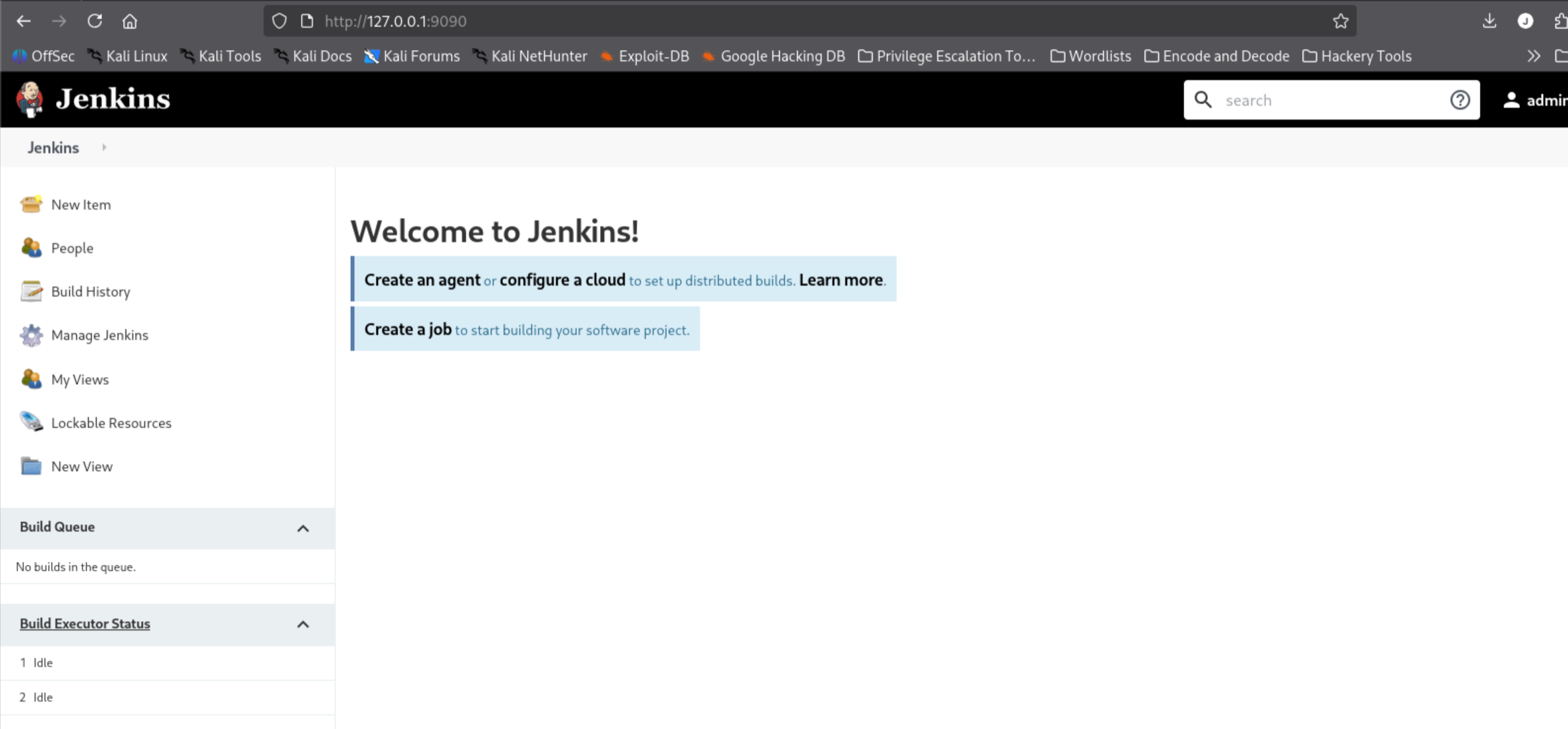This screenshot has height=729, width=1568.
Task: Open the Kali Forums bookmark
Action: pyautogui.click(x=412, y=56)
